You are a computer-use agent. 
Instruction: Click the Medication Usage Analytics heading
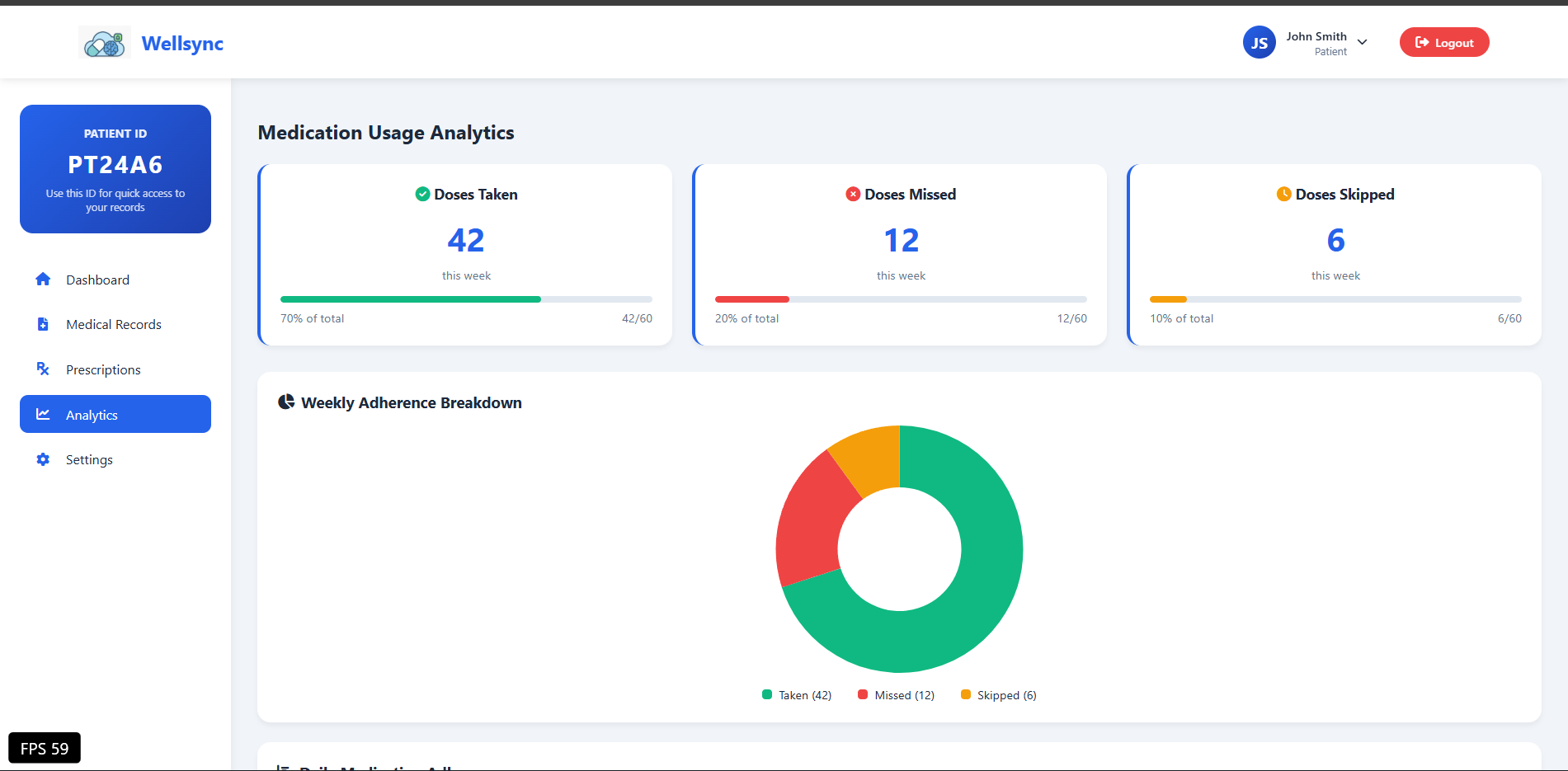coord(386,133)
